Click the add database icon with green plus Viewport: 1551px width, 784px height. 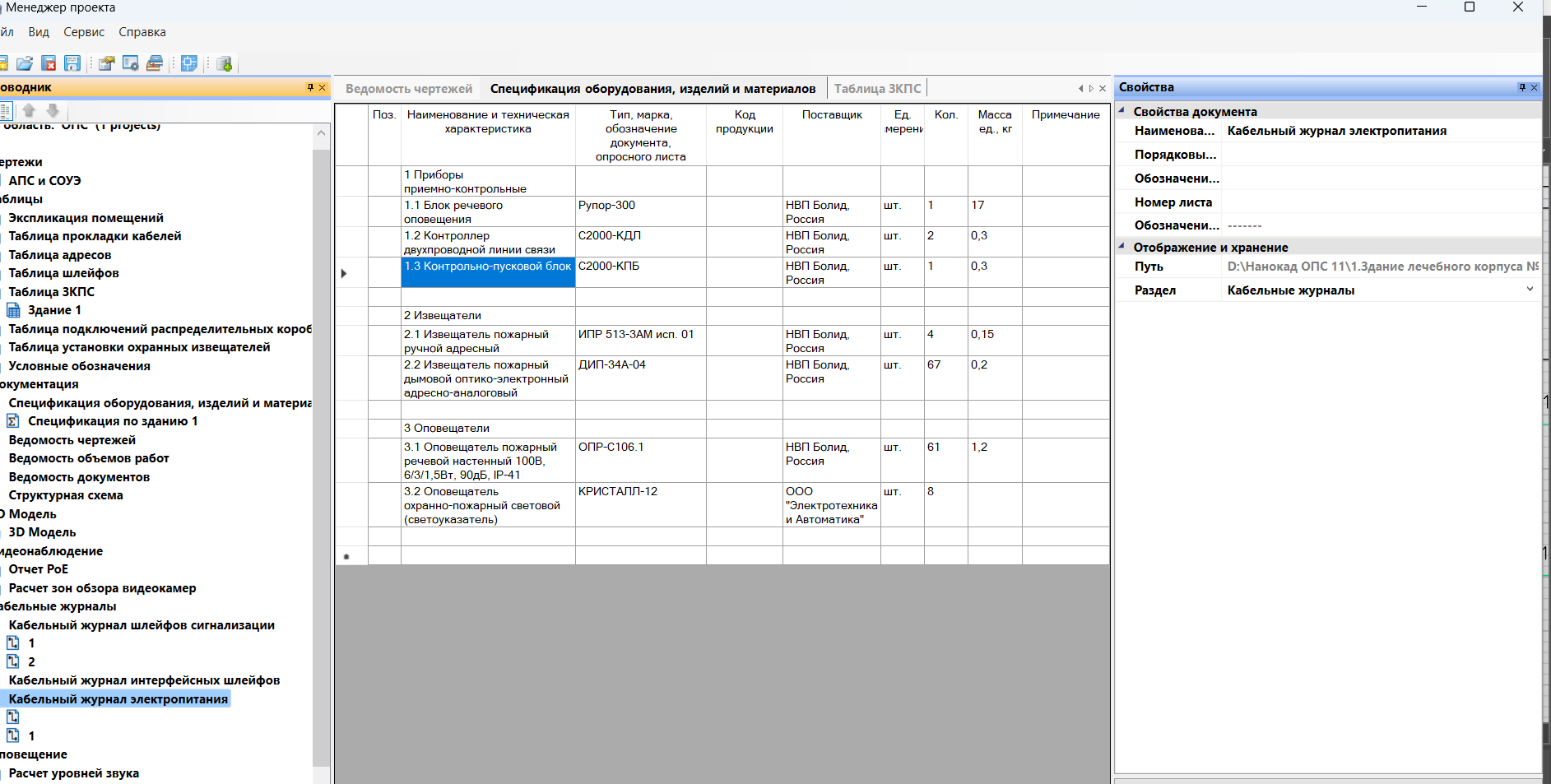224,63
